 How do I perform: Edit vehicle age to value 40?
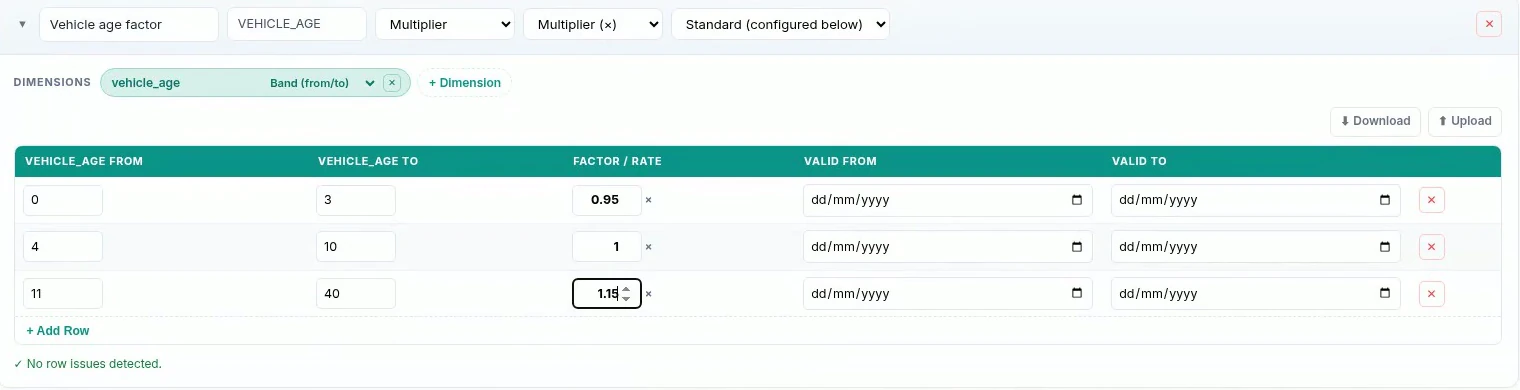click(356, 294)
